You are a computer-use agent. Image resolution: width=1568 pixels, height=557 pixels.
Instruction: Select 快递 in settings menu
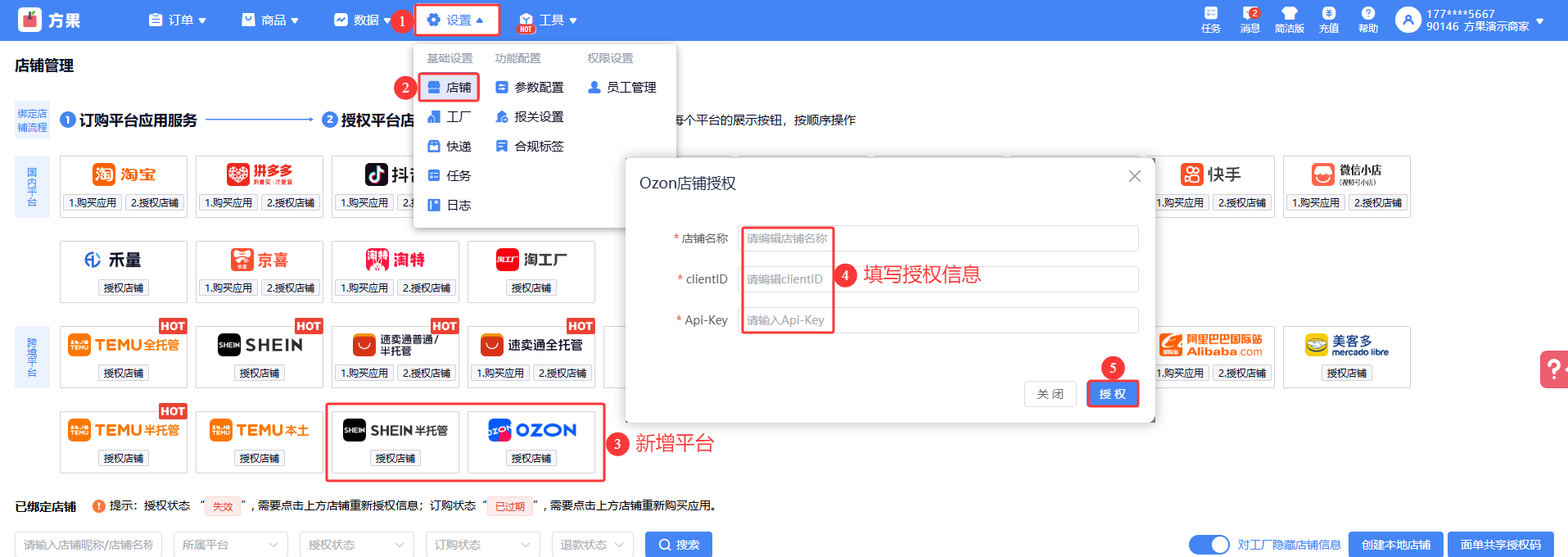[449, 146]
